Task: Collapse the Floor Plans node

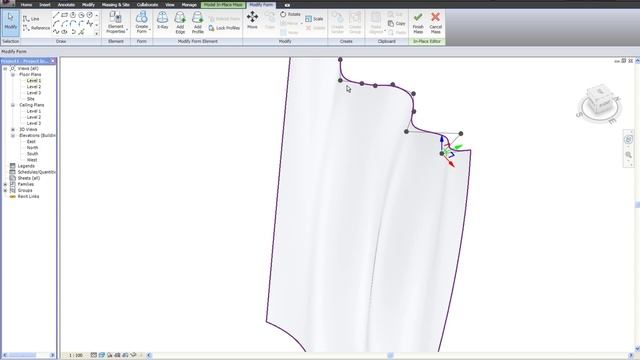Action: [13, 75]
